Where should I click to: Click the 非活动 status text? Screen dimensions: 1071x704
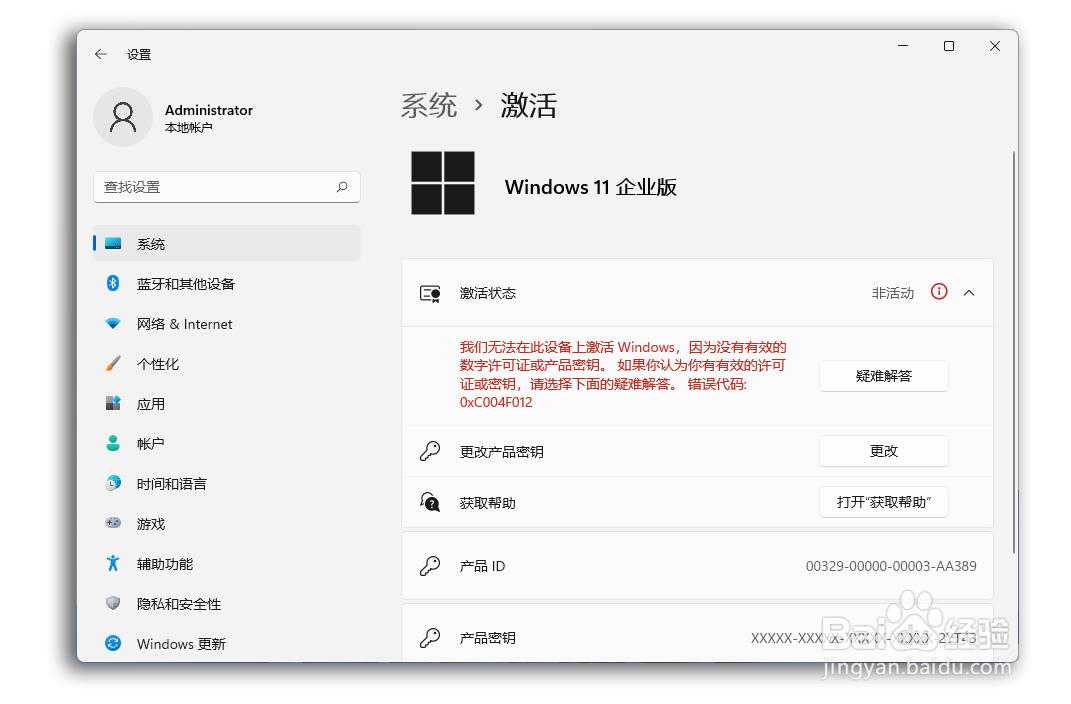pyautogui.click(x=893, y=293)
